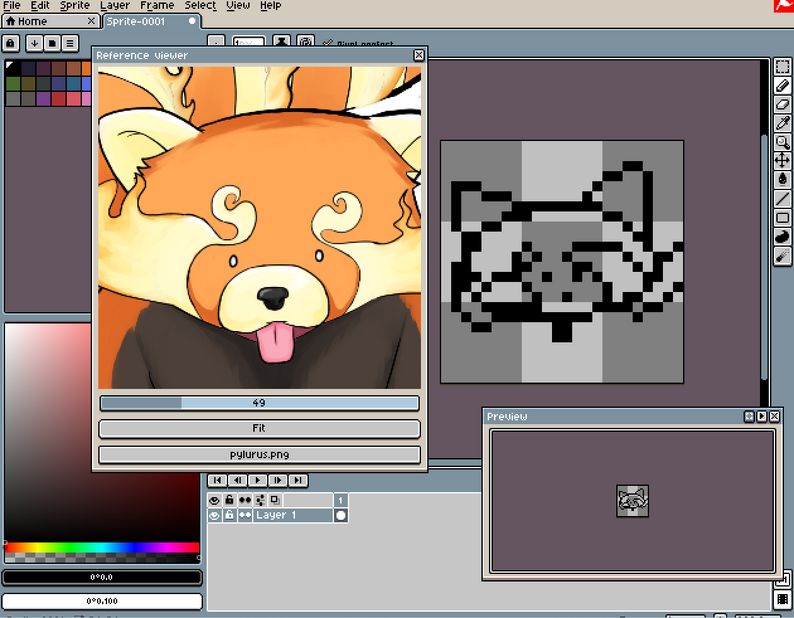Click the dynamics button in context bar
Image resolution: width=794 pixels, height=618 pixels.
tap(305, 42)
